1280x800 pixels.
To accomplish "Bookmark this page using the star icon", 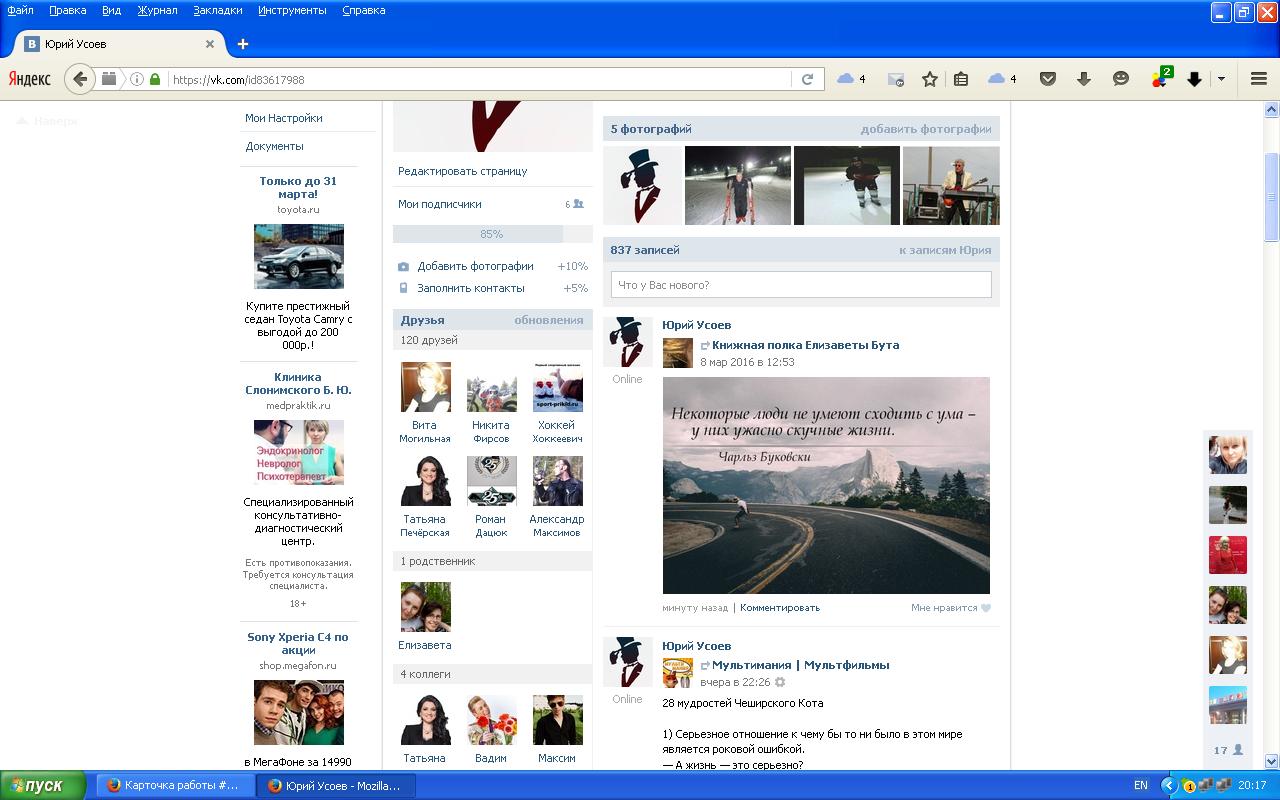I will pyautogui.click(x=930, y=79).
